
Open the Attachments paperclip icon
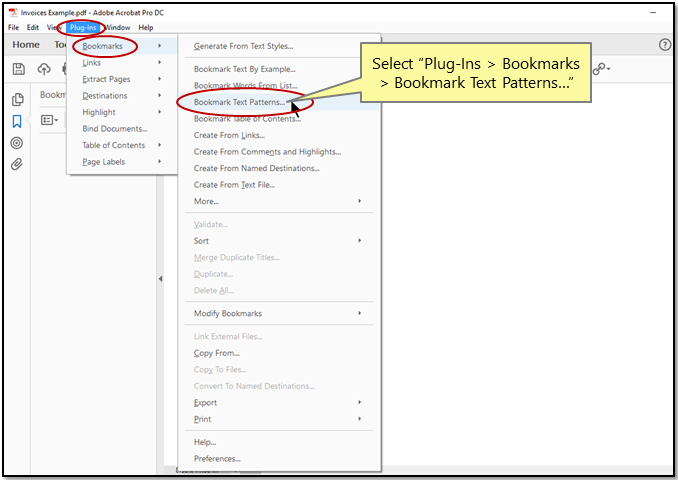17,164
